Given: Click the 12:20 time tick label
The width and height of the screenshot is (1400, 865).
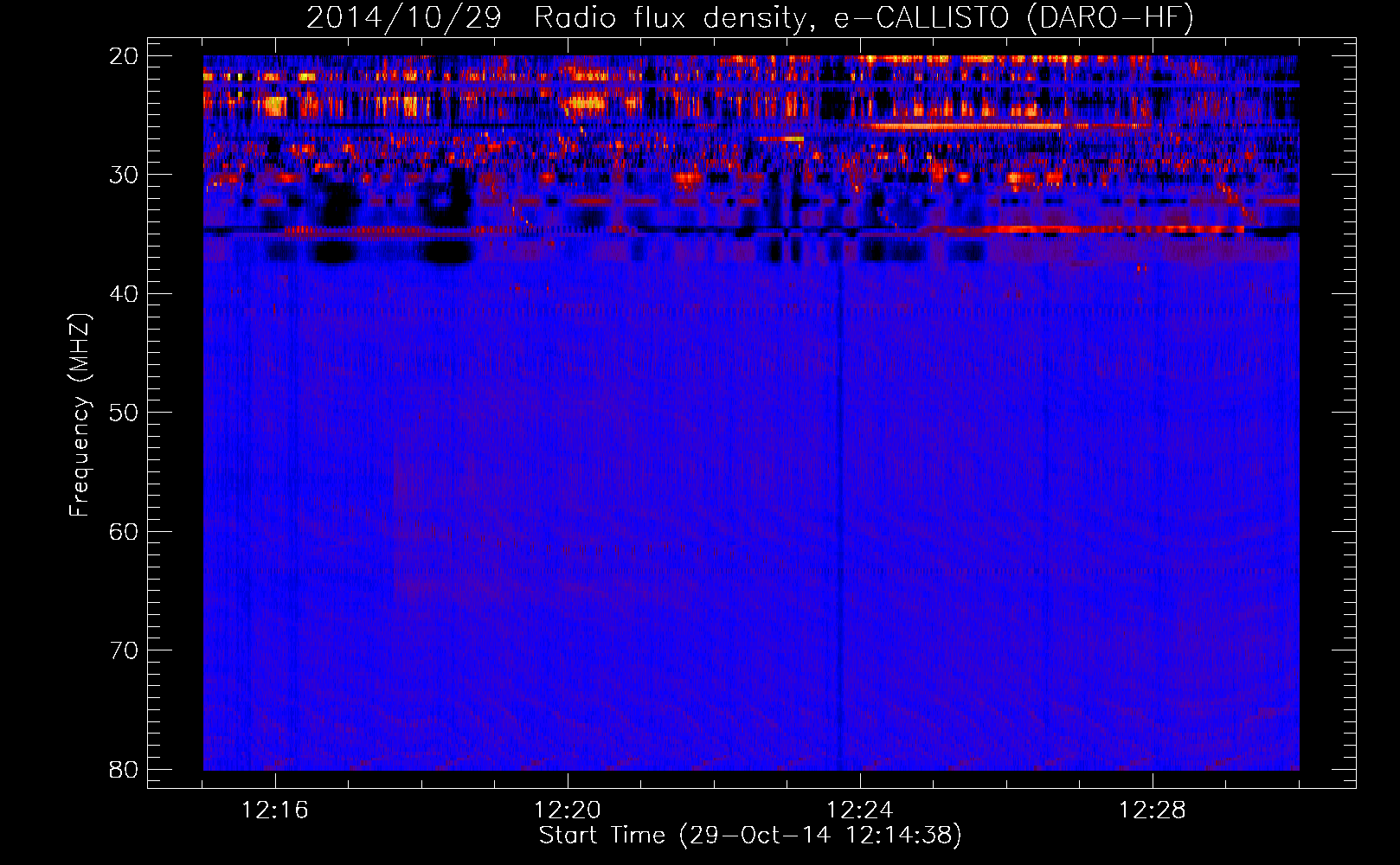Looking at the screenshot, I should pyautogui.click(x=568, y=811).
